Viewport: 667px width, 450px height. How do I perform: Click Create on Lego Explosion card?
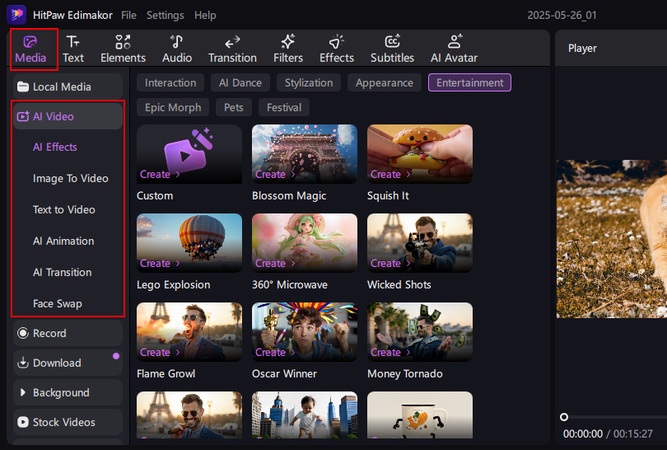coord(160,263)
